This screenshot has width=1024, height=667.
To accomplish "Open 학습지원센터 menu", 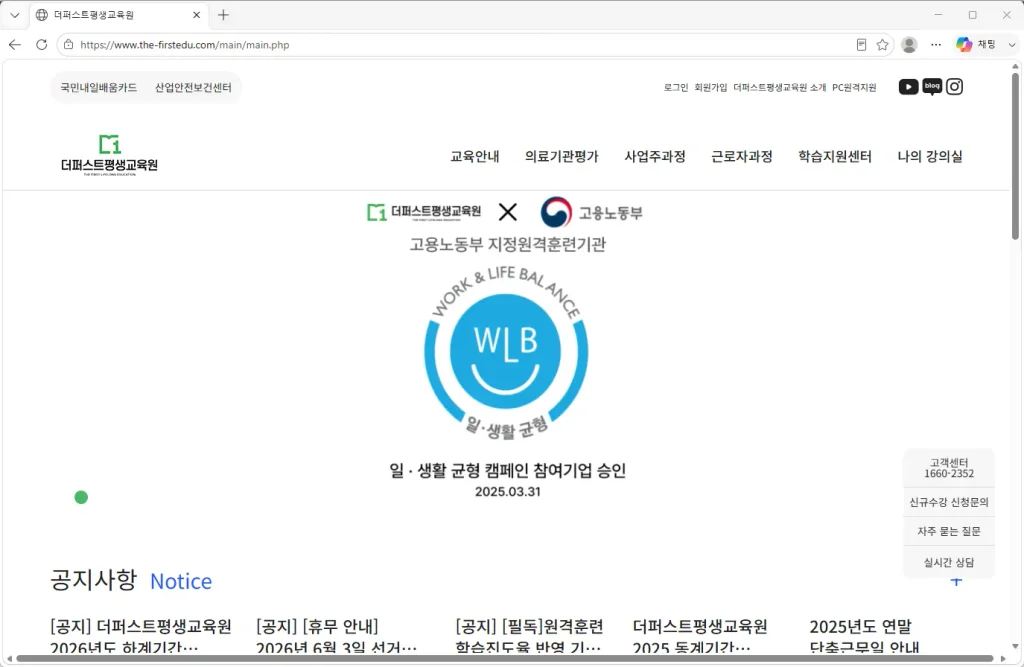I will (x=835, y=156).
